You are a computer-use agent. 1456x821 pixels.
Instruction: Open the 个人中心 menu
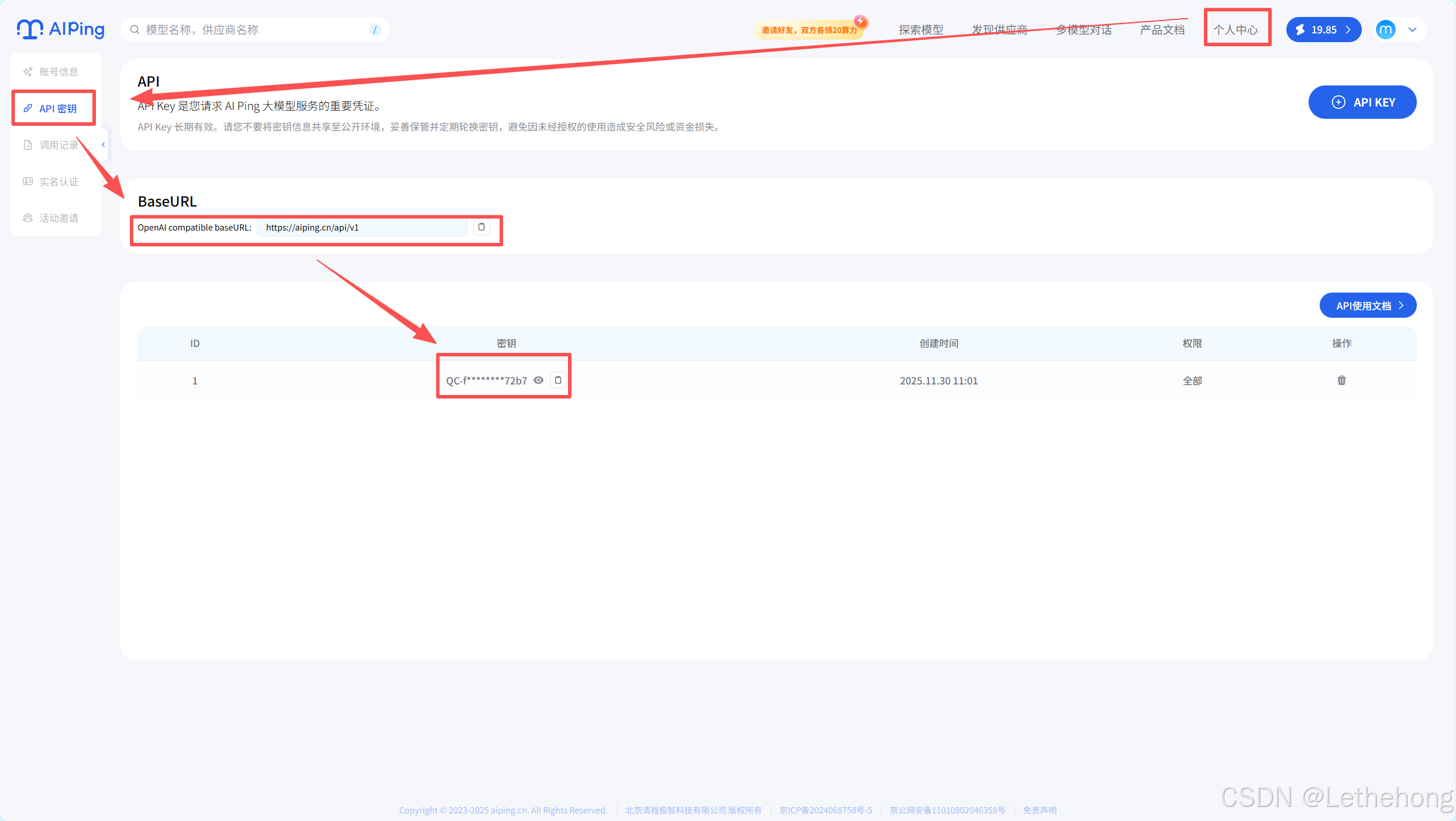[x=1235, y=30]
